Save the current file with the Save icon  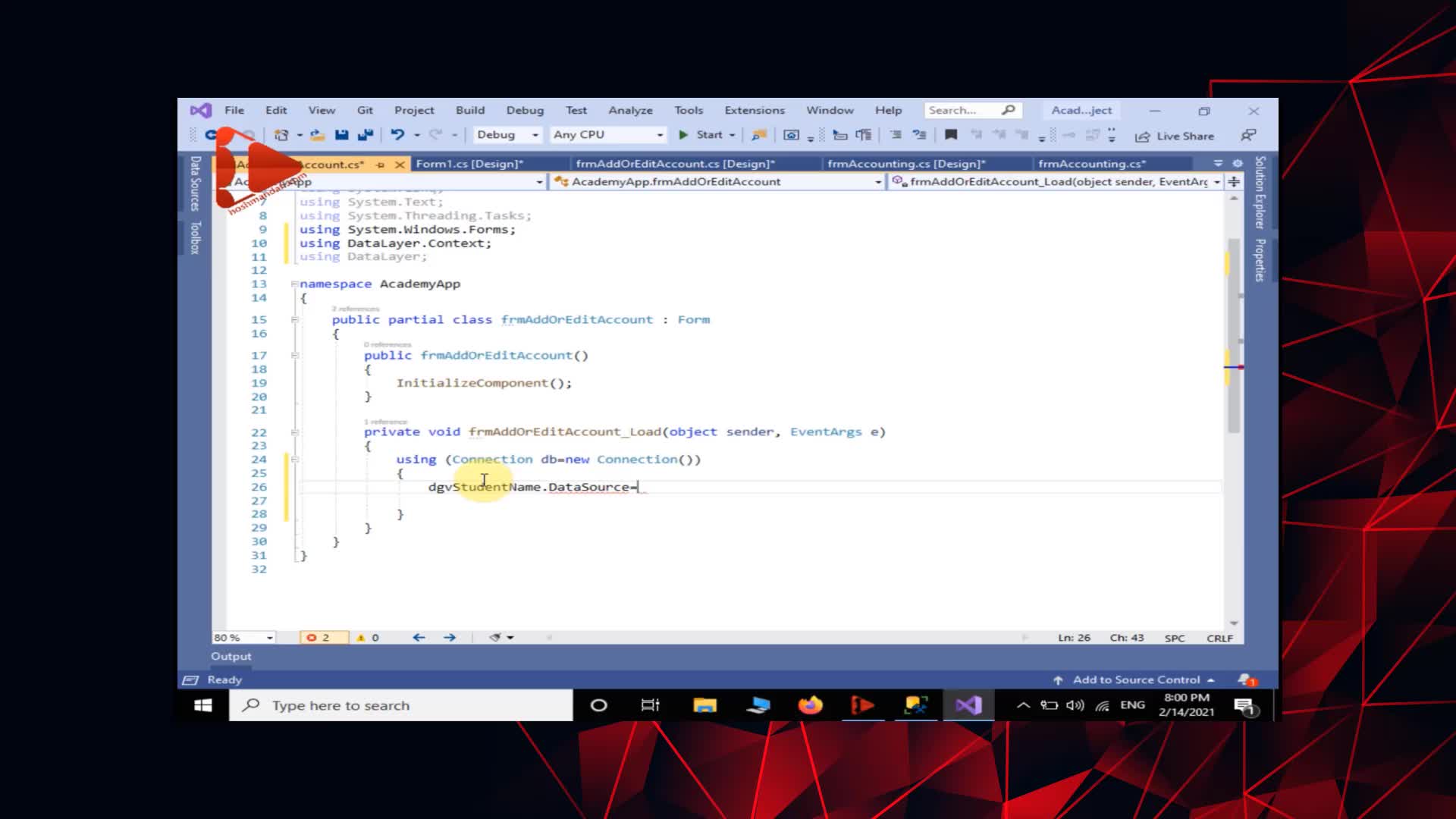pos(342,135)
